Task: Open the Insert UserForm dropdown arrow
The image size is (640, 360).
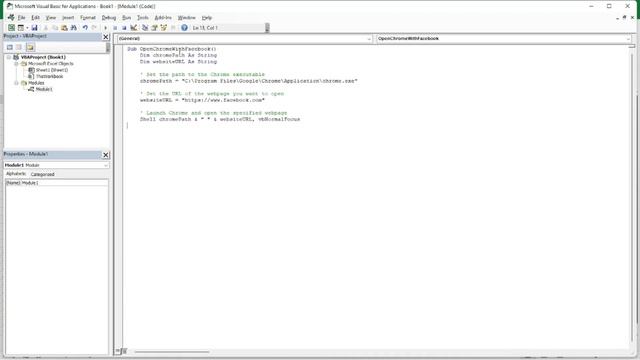Action: 27,28
